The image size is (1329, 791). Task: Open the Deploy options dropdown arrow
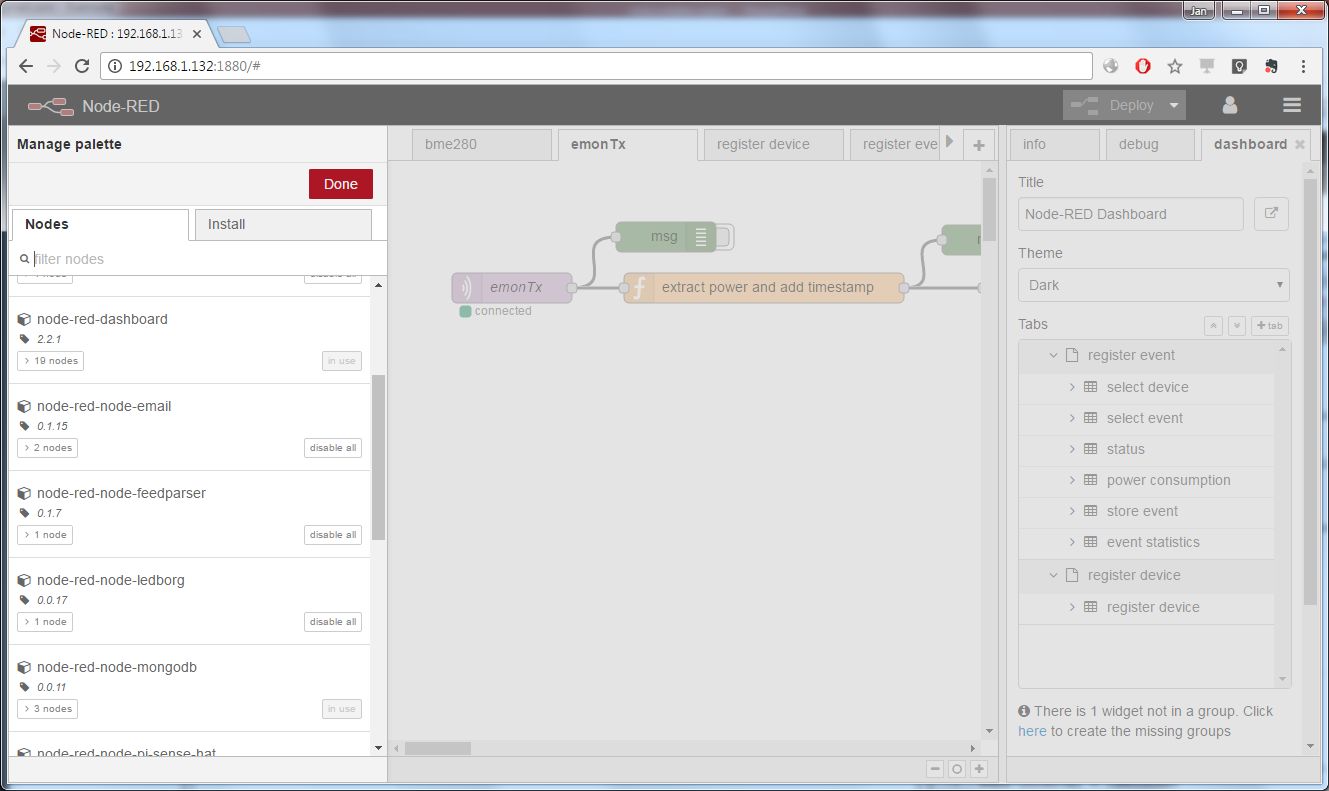tap(1174, 105)
